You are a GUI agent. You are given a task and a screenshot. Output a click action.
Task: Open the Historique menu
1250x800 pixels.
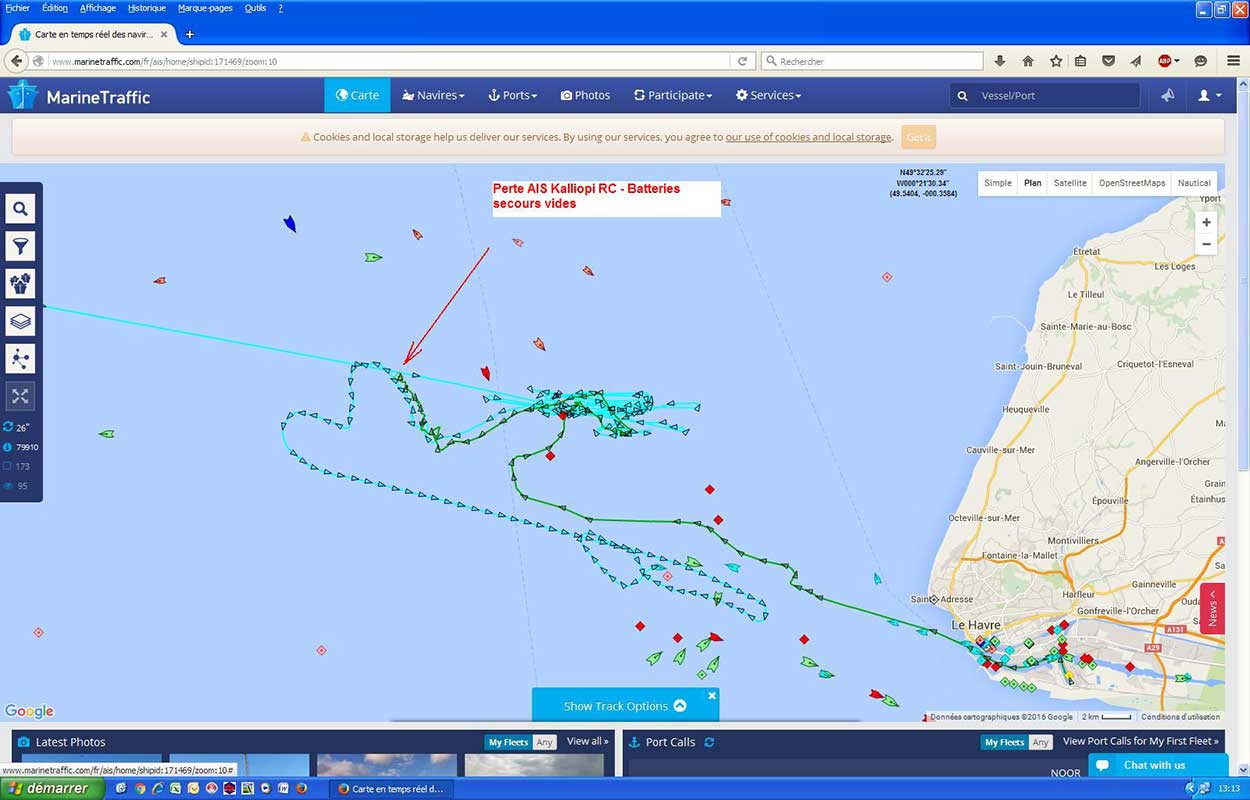147,8
